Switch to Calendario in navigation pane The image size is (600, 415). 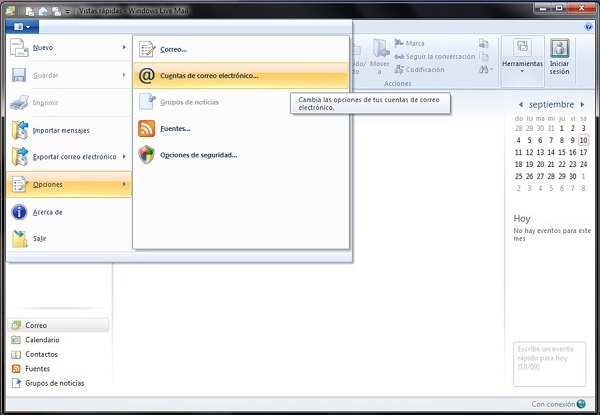[58, 340]
